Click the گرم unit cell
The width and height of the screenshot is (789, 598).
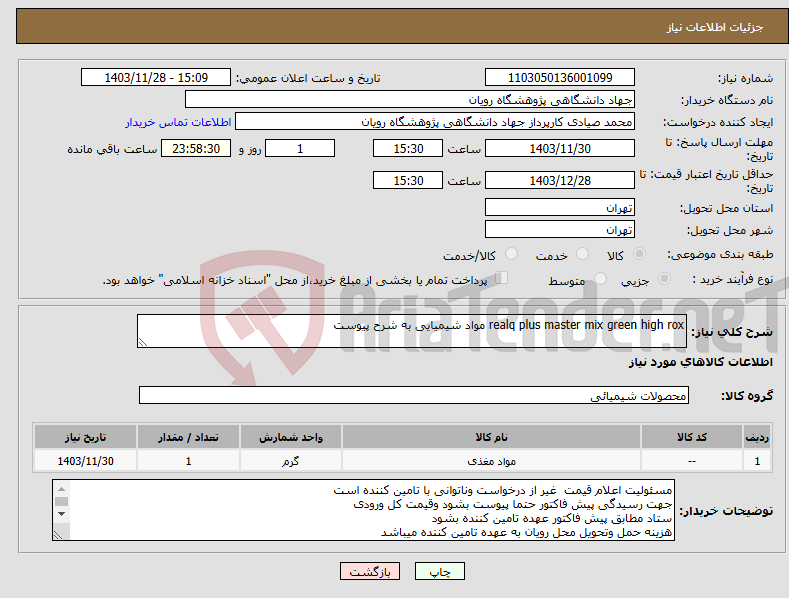pyautogui.click(x=291, y=461)
